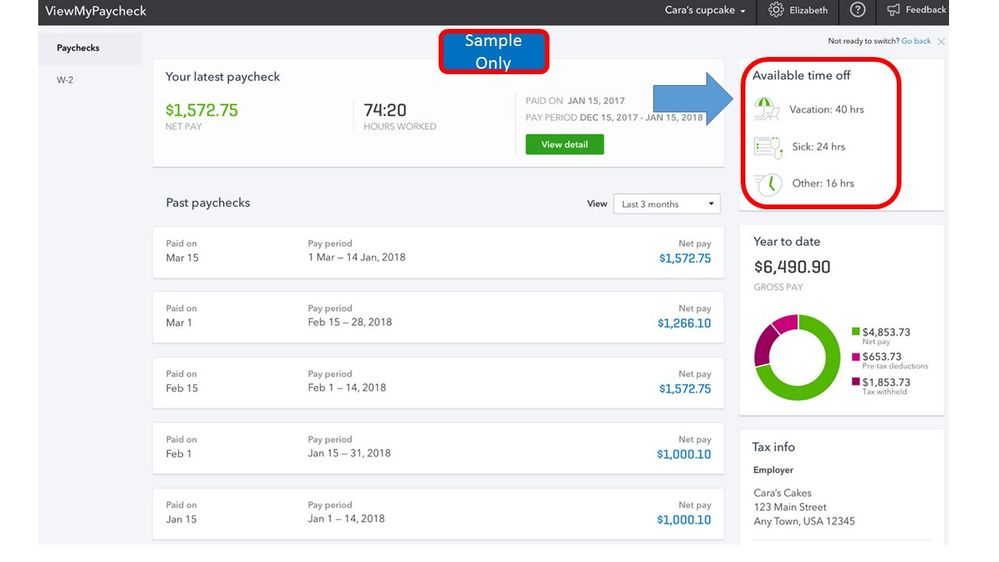
Task: Open the Cara's cupcake company dropdown
Action: pyautogui.click(x=705, y=10)
